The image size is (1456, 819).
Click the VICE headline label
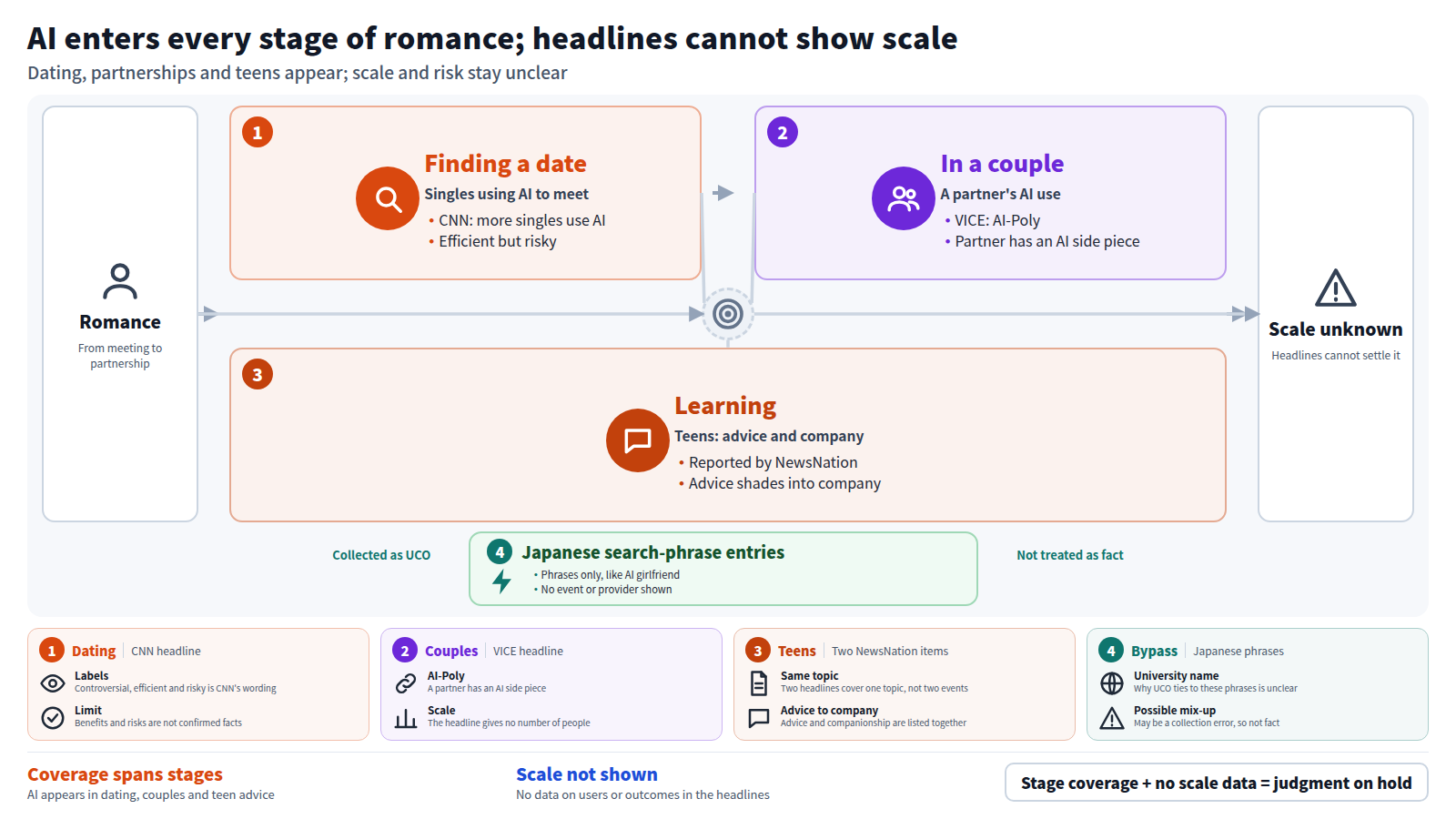[528, 651]
